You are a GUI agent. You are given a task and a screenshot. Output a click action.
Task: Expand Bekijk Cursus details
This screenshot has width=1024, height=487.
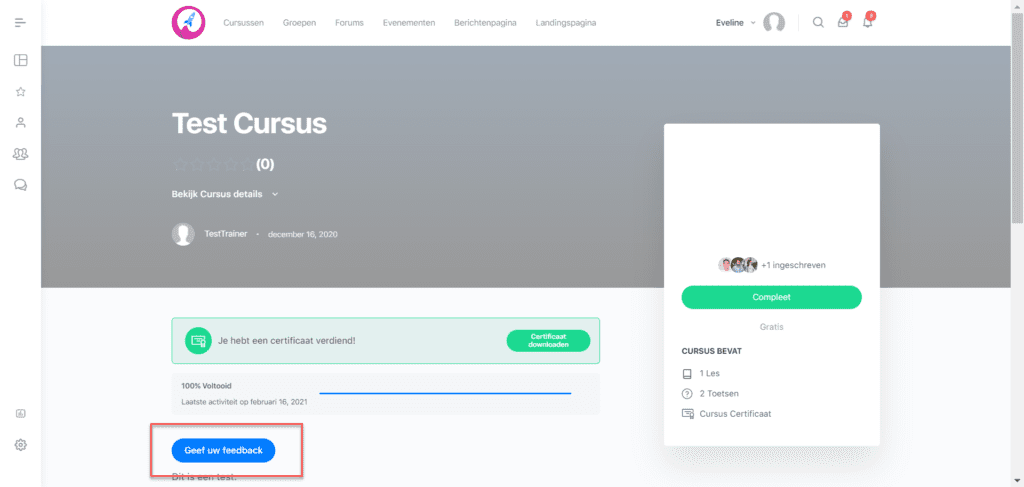[225, 194]
